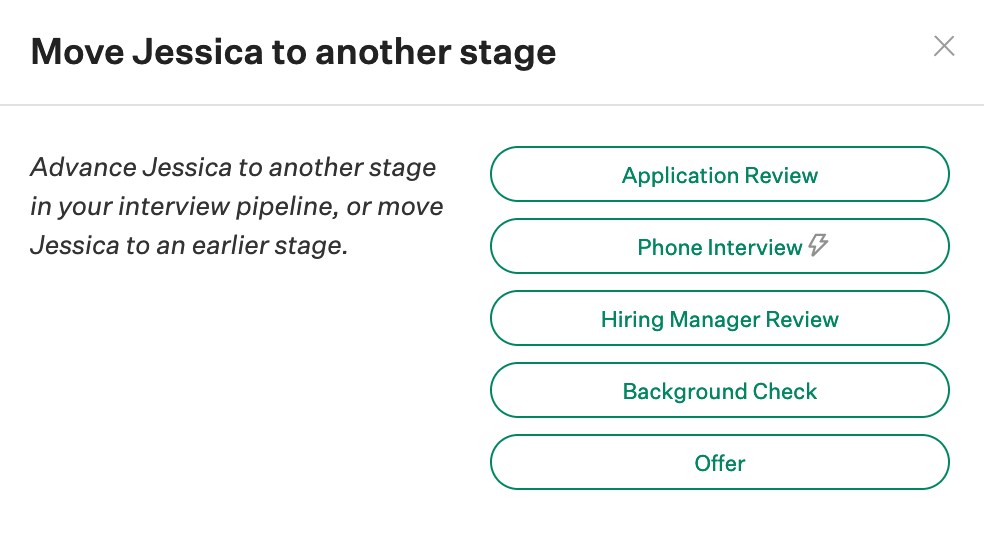Dismiss the dialog with the X icon

pos(944,46)
